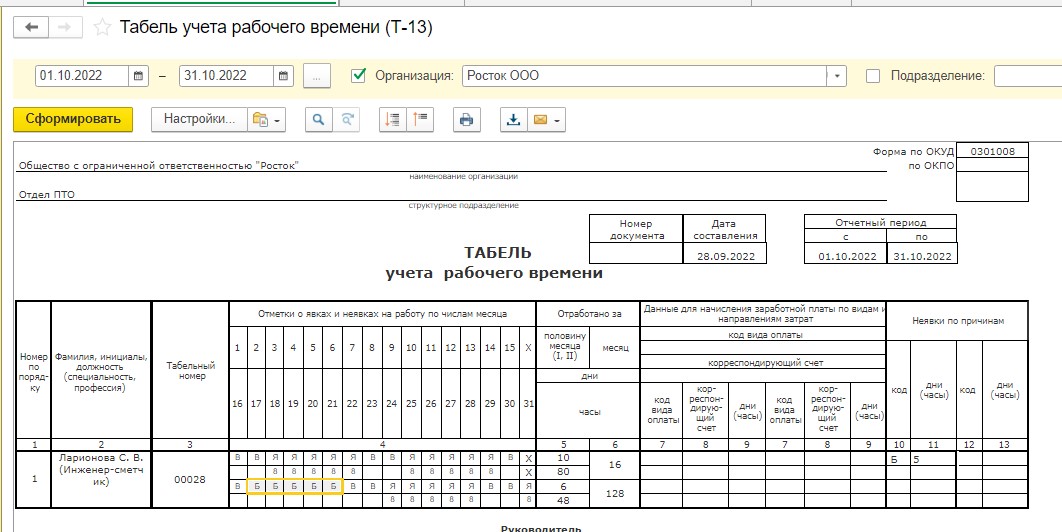Collapse all groups icon
1062x532 pixels.
(393, 119)
